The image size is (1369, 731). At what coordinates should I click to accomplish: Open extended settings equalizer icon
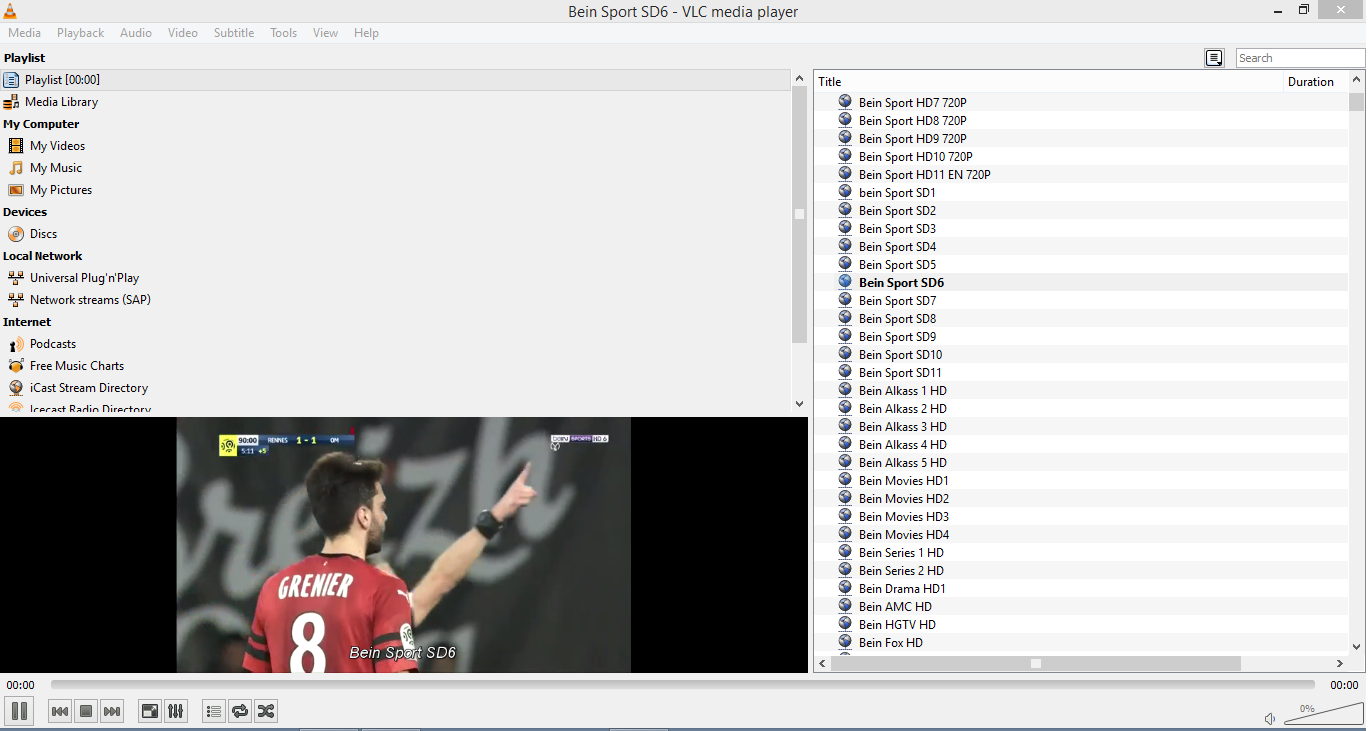176,711
